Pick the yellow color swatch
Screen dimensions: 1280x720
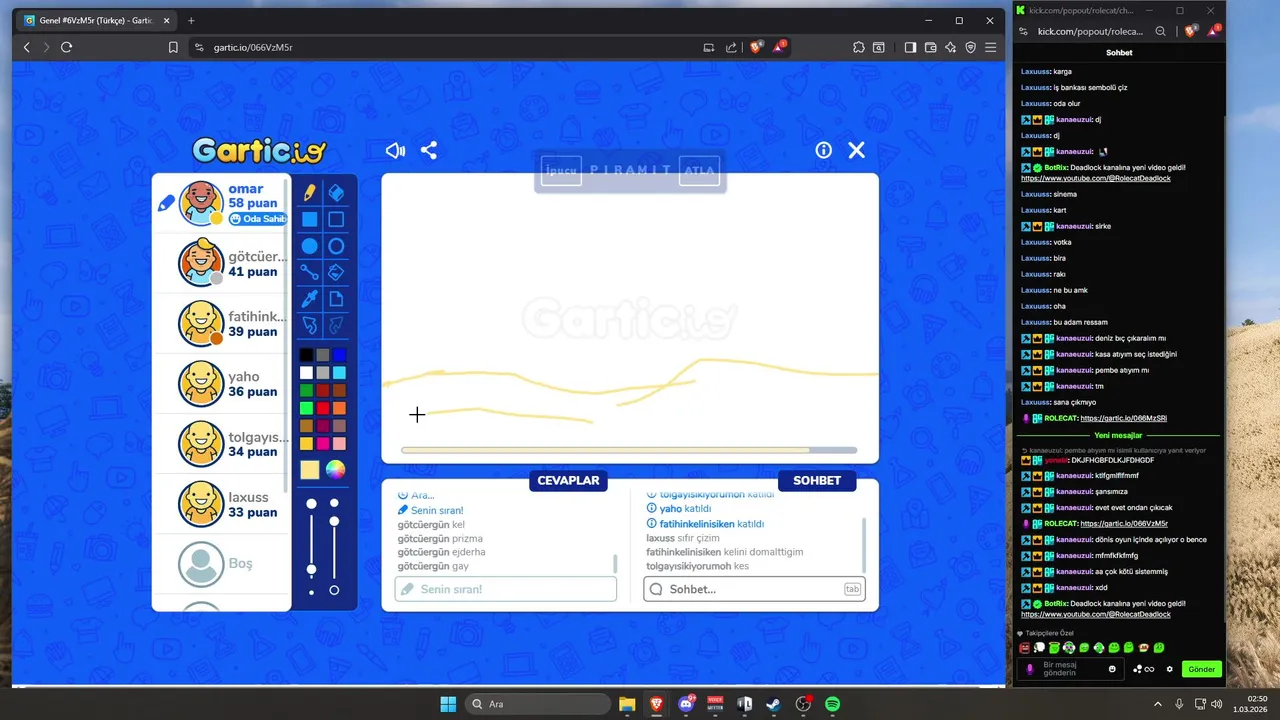(x=307, y=444)
